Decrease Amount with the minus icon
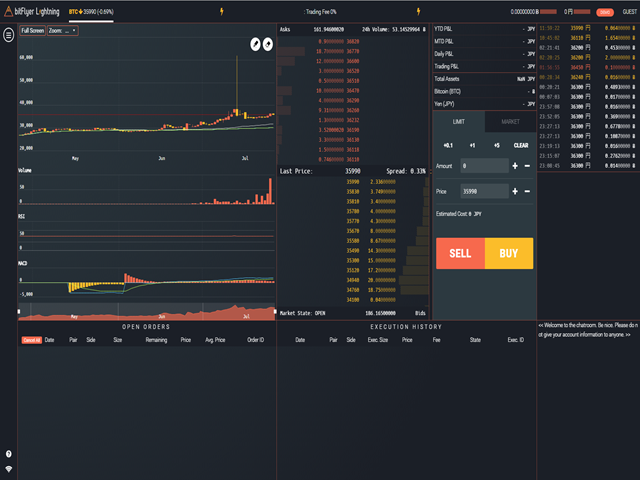640x480 pixels. pos(528,166)
